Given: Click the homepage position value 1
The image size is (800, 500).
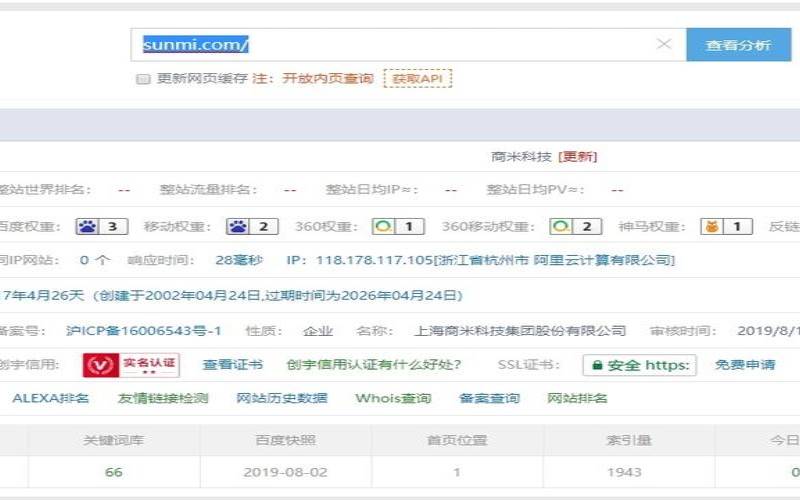Looking at the screenshot, I should 457,472.
